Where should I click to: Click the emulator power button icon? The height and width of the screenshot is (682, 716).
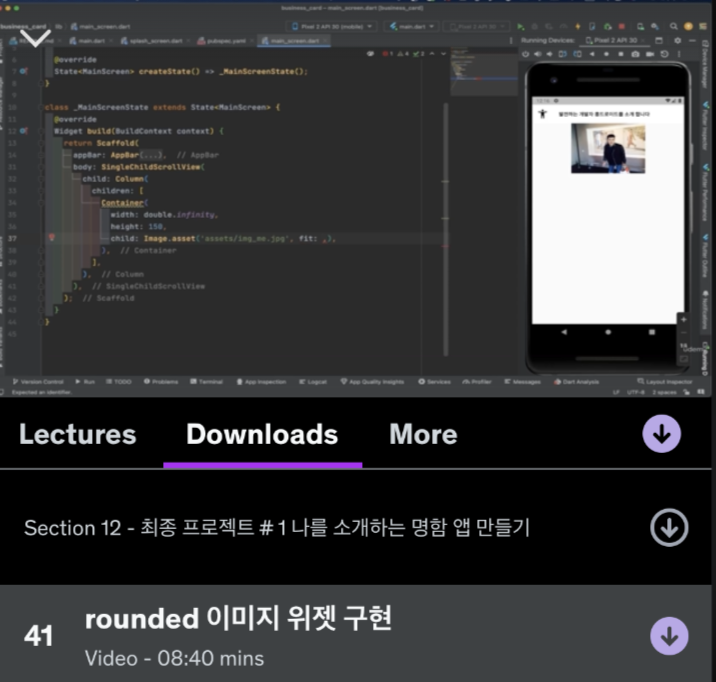[526, 54]
